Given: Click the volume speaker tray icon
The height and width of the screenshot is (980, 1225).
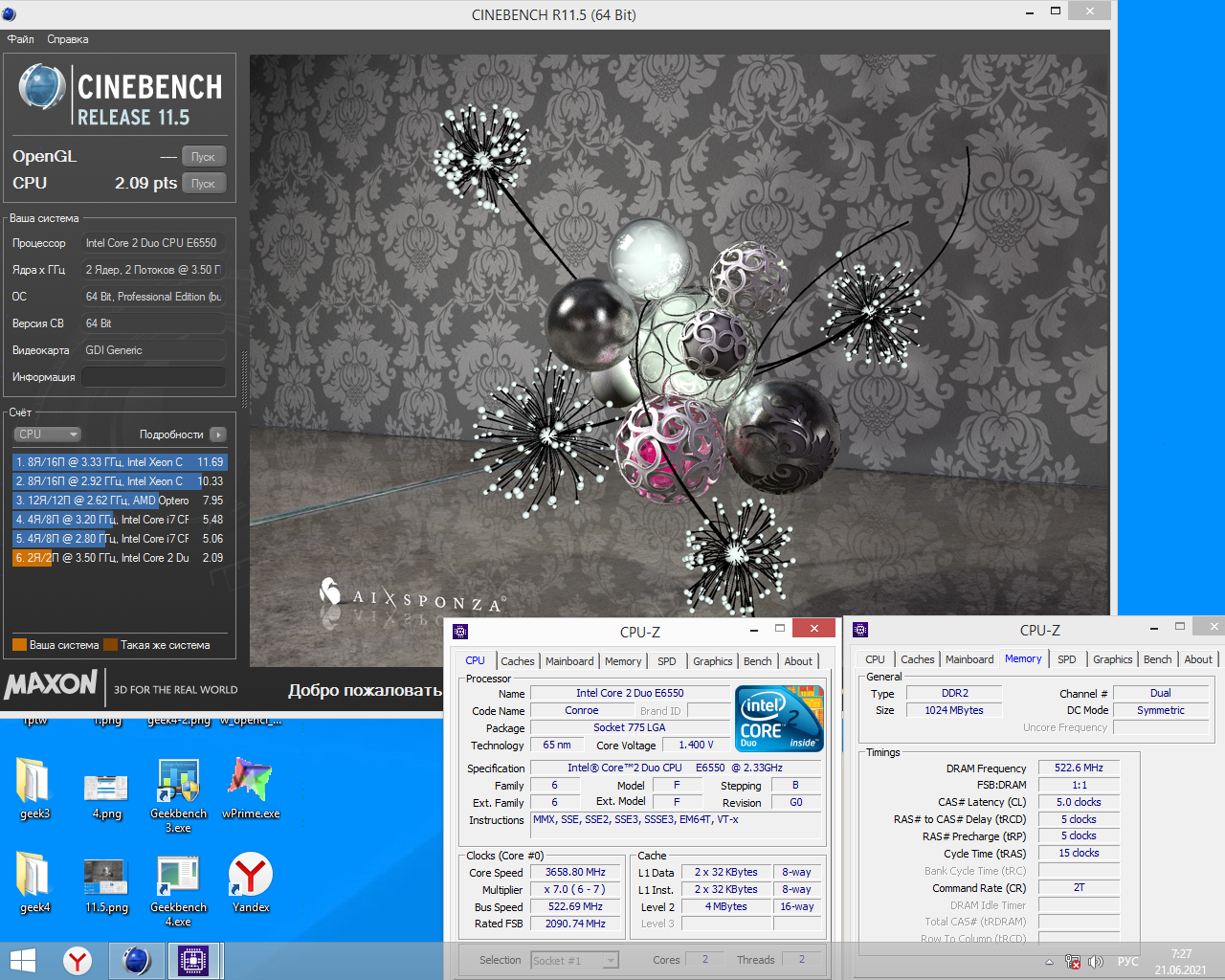Looking at the screenshot, I should tap(1096, 962).
